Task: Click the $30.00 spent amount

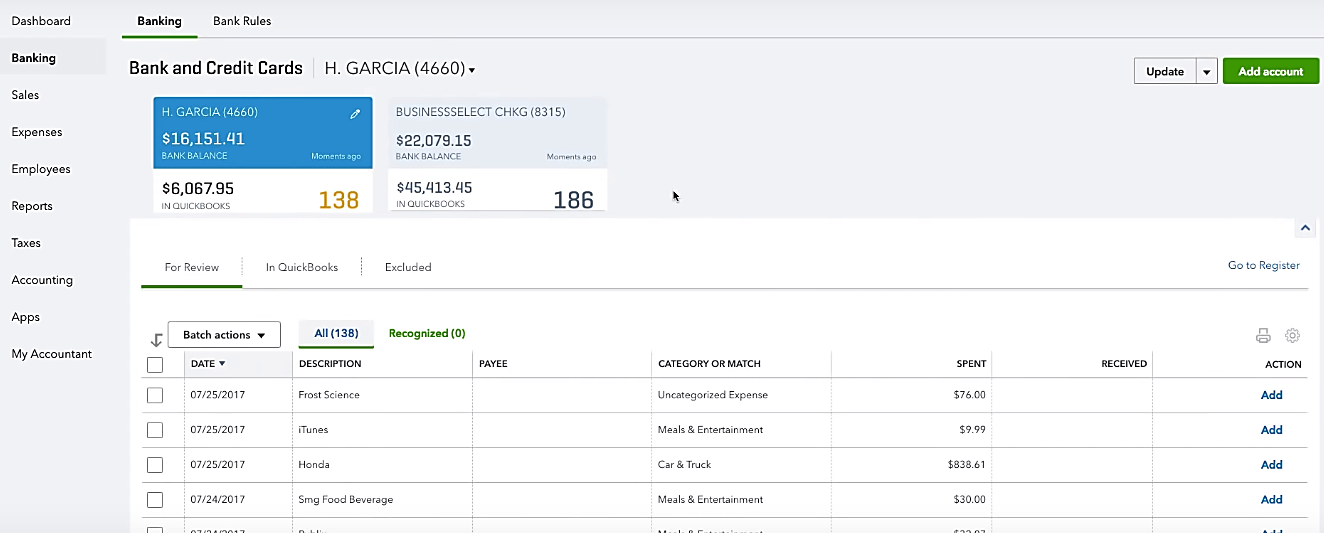Action: (x=970, y=500)
